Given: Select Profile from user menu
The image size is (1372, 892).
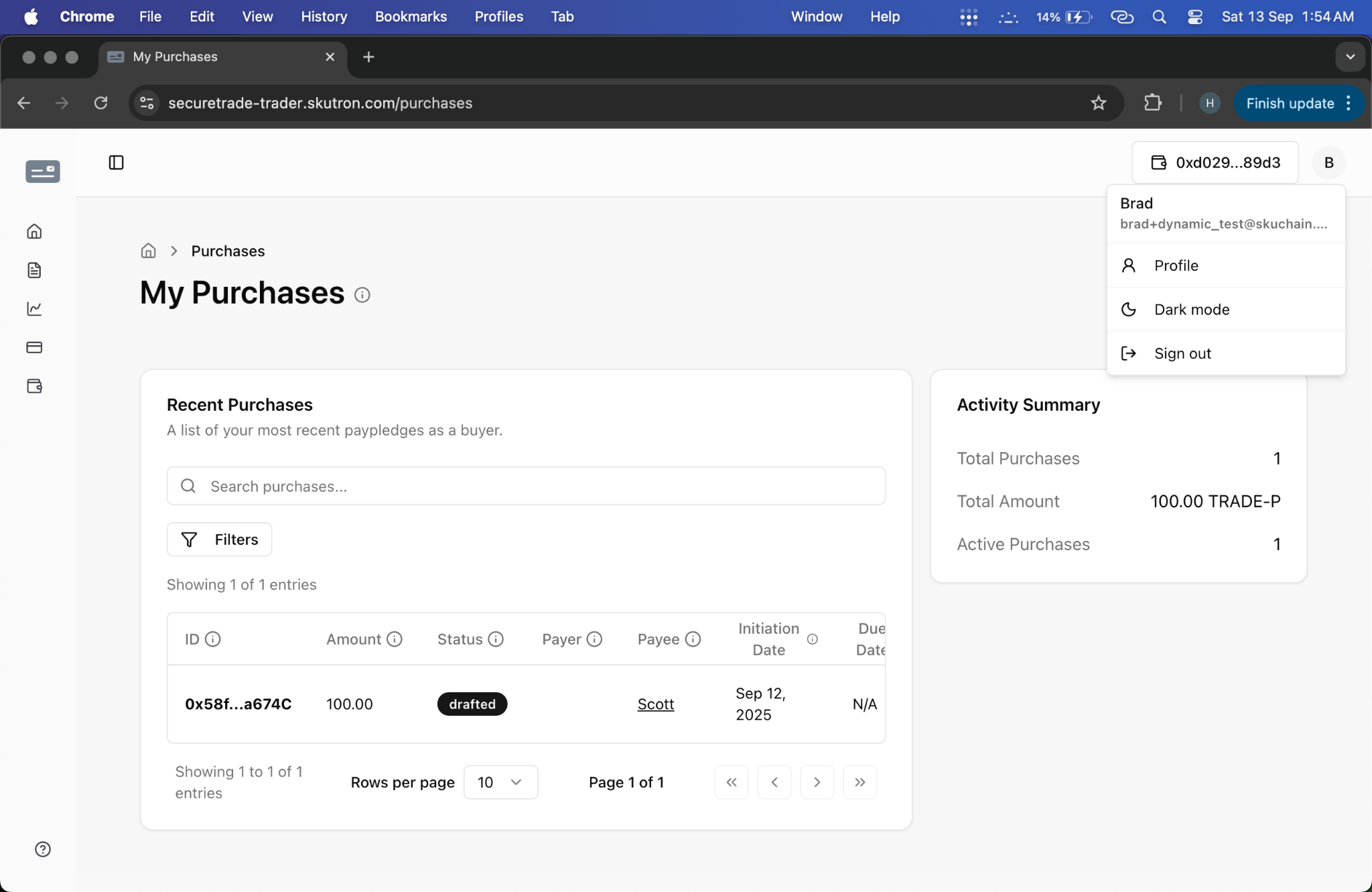Looking at the screenshot, I should point(1226,265).
